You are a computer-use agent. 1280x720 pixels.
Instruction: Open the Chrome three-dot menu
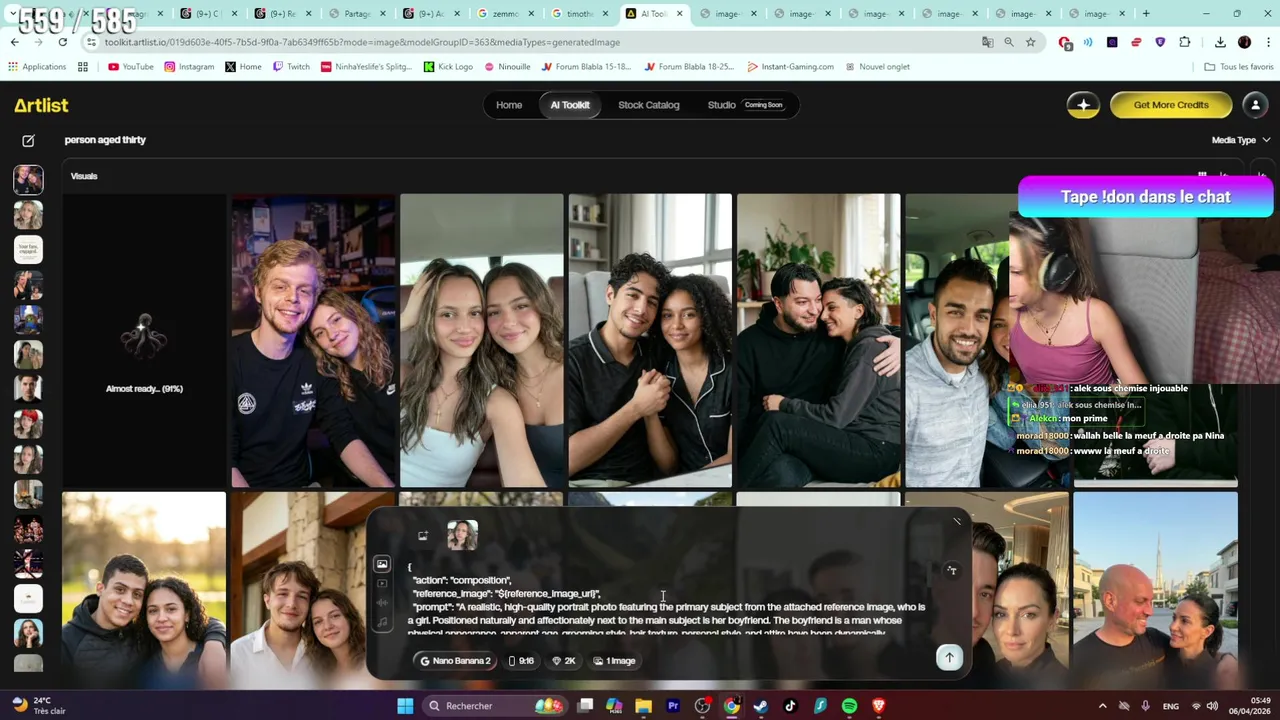(x=1268, y=42)
